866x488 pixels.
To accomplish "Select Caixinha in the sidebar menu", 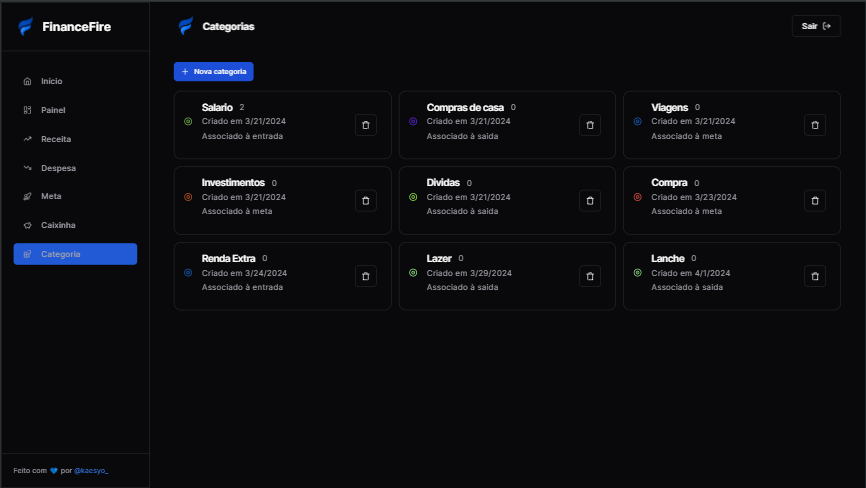I will coord(58,225).
